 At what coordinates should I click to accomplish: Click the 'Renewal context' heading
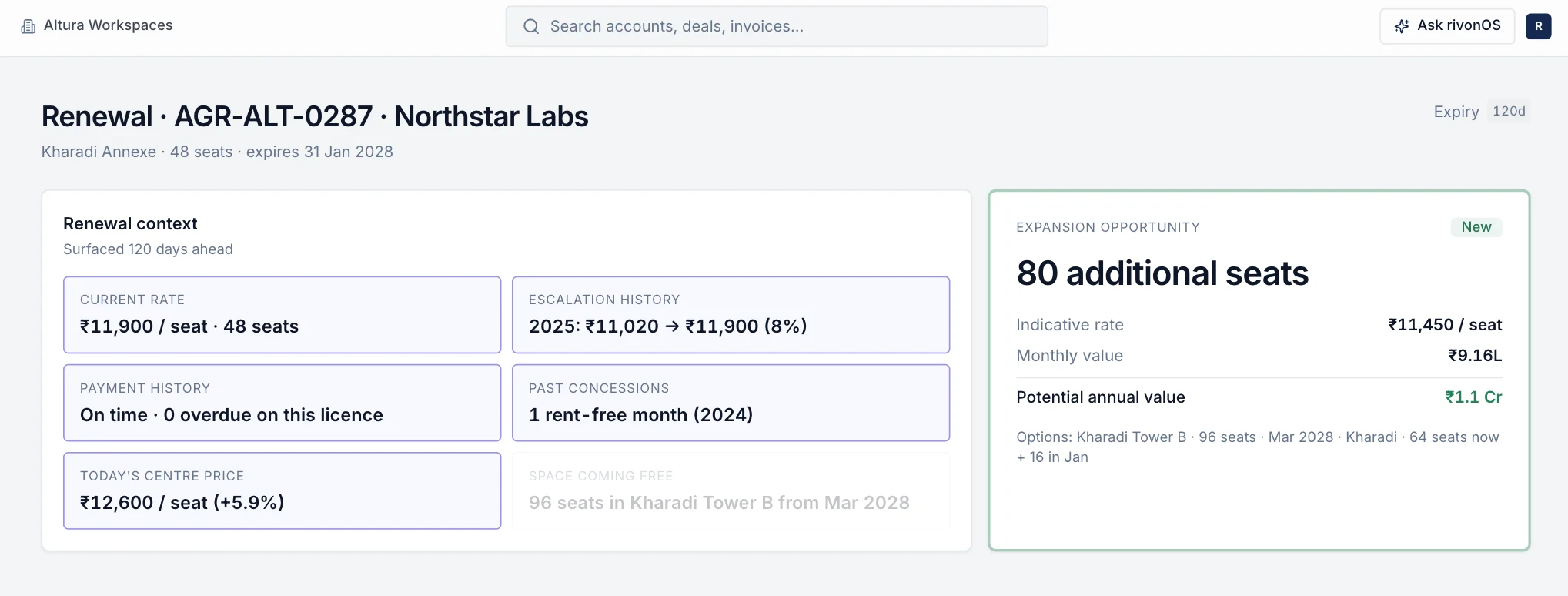click(130, 224)
